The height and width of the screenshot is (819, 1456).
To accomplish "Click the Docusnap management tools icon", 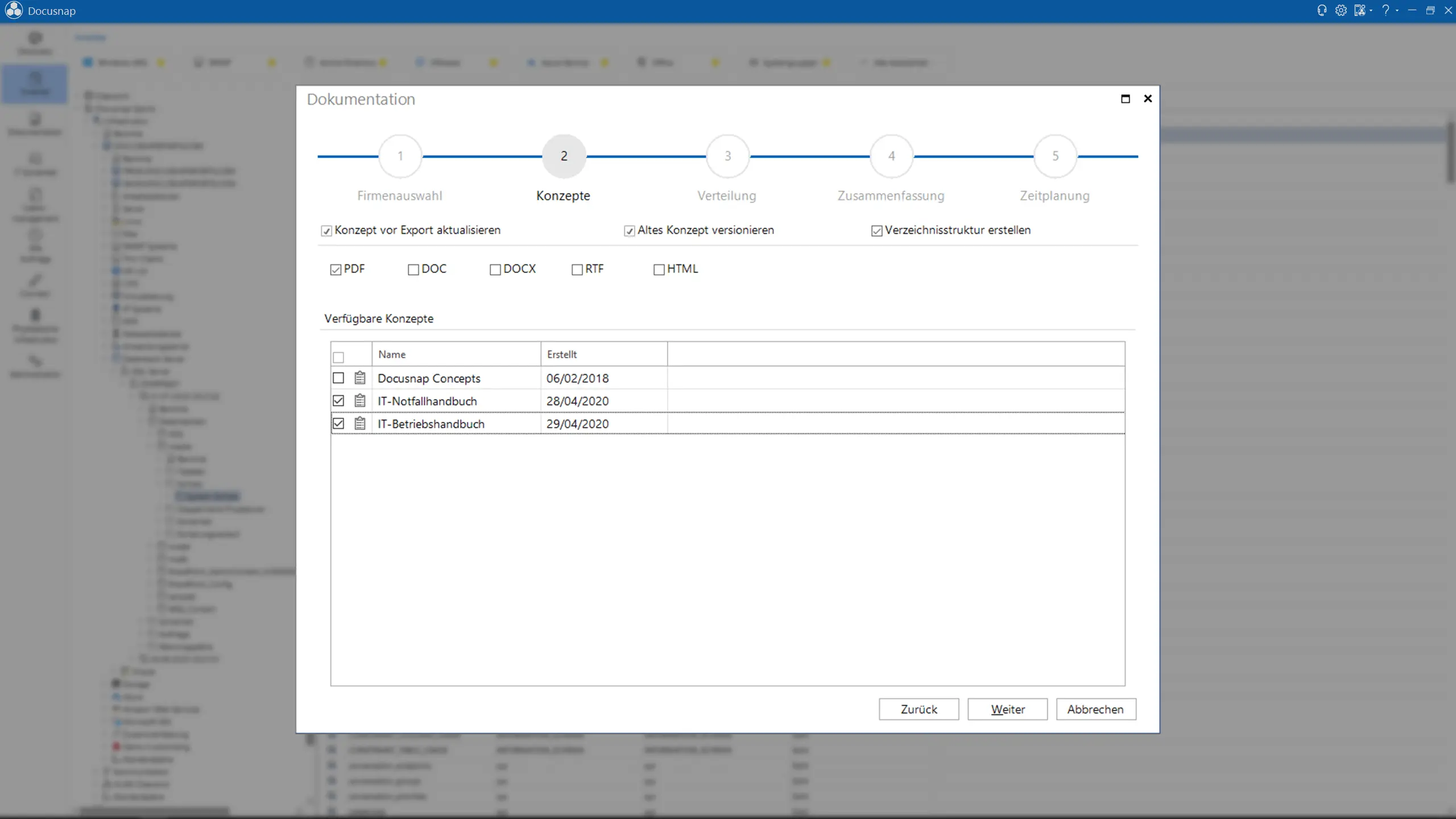I will [x=1359, y=11].
